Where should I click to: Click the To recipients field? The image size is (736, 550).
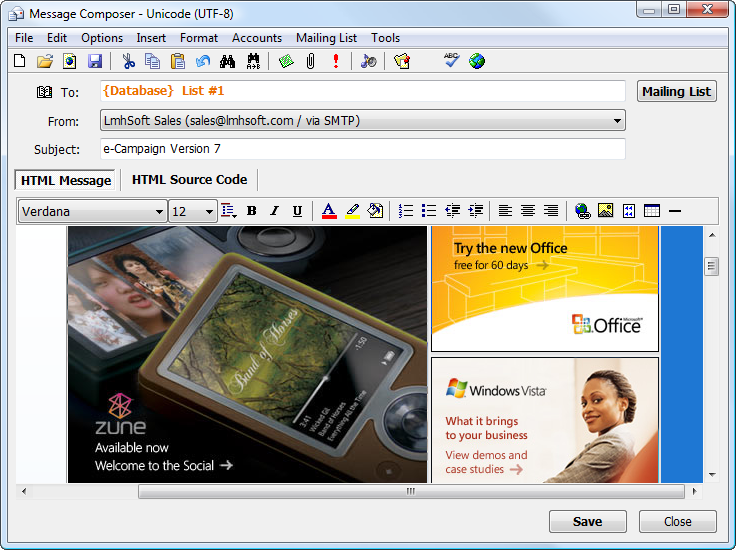tap(362, 91)
